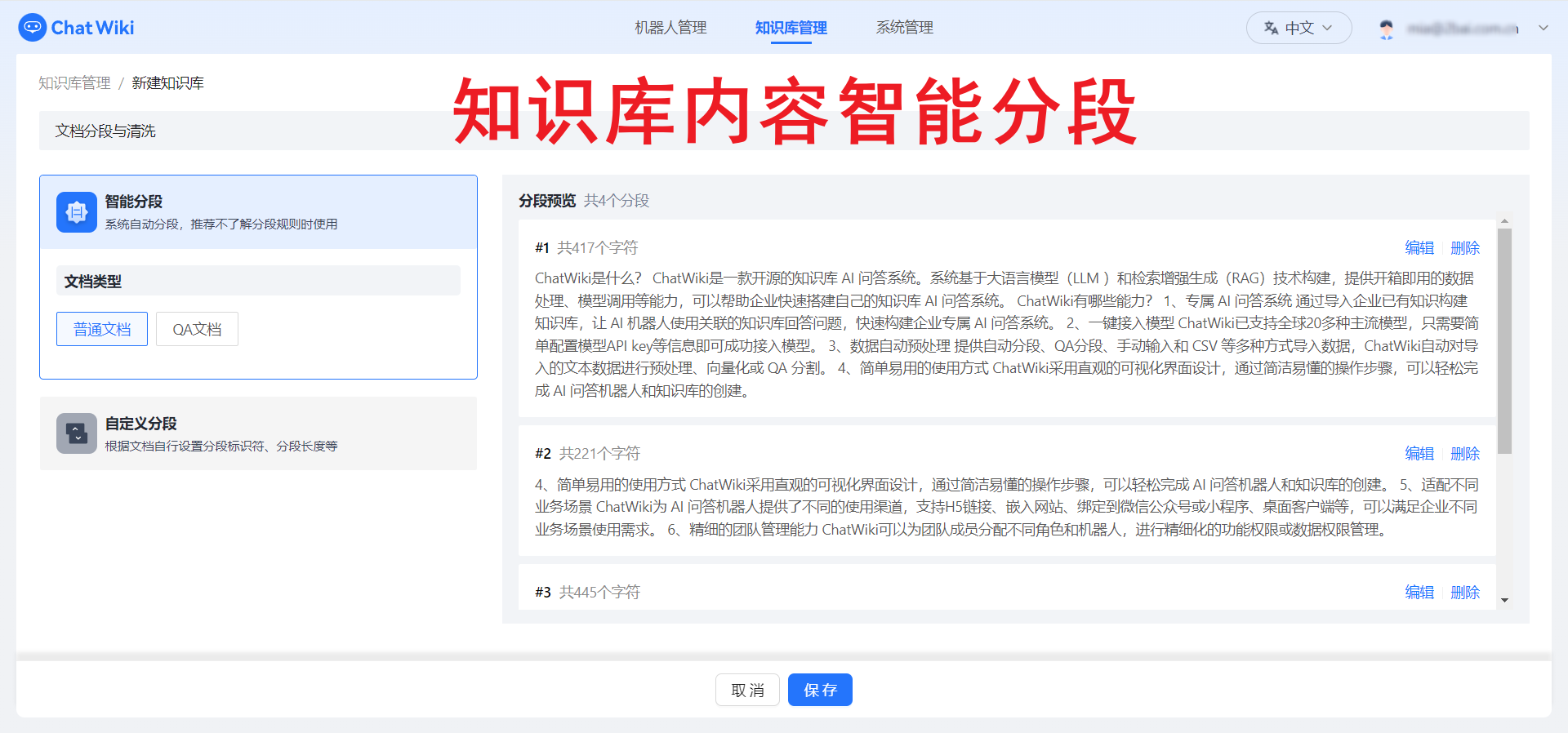Edit segment #2 via 编辑
The image size is (1568, 733).
pos(1419,453)
